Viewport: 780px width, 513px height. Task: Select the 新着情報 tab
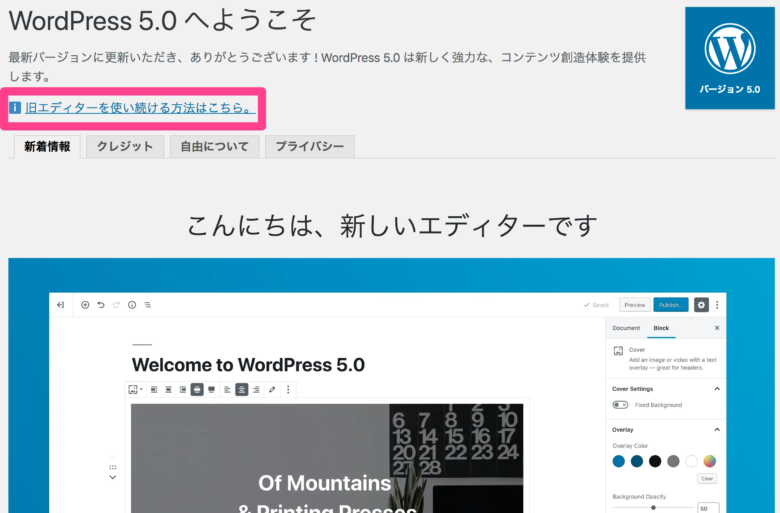point(47,146)
